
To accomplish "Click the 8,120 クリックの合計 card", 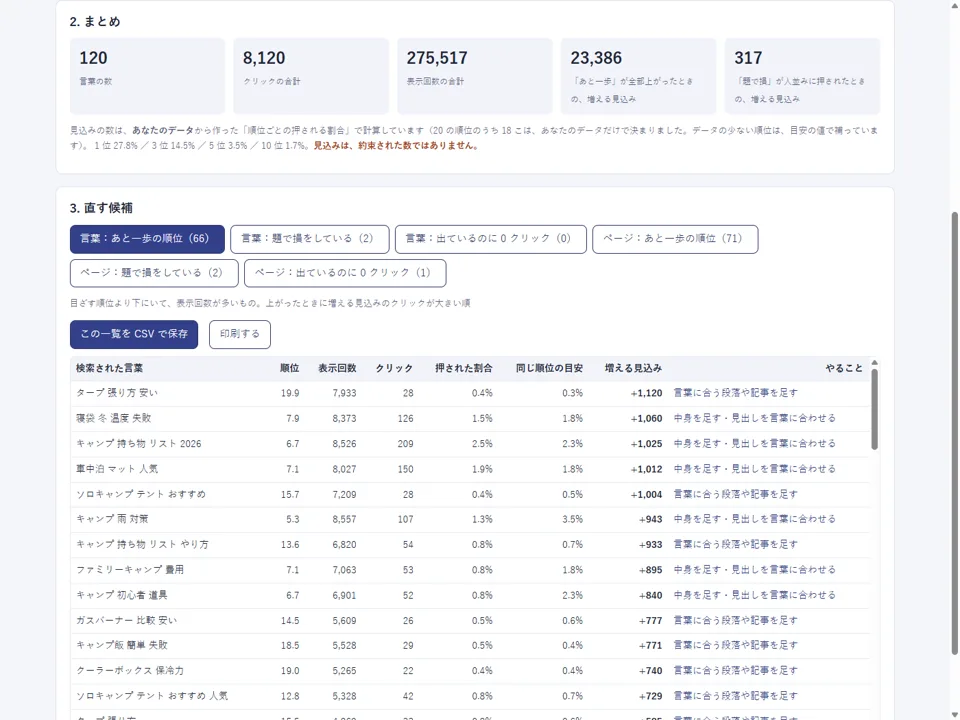I will coord(311,76).
